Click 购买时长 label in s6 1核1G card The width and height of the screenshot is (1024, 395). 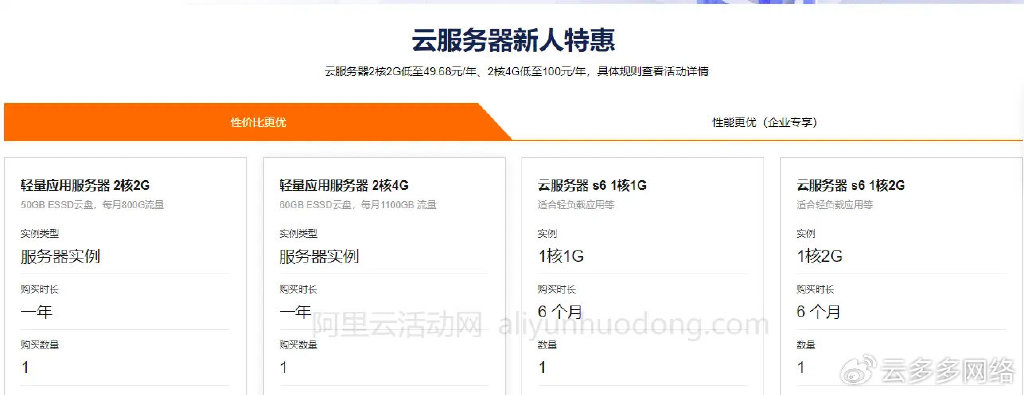pos(557,289)
